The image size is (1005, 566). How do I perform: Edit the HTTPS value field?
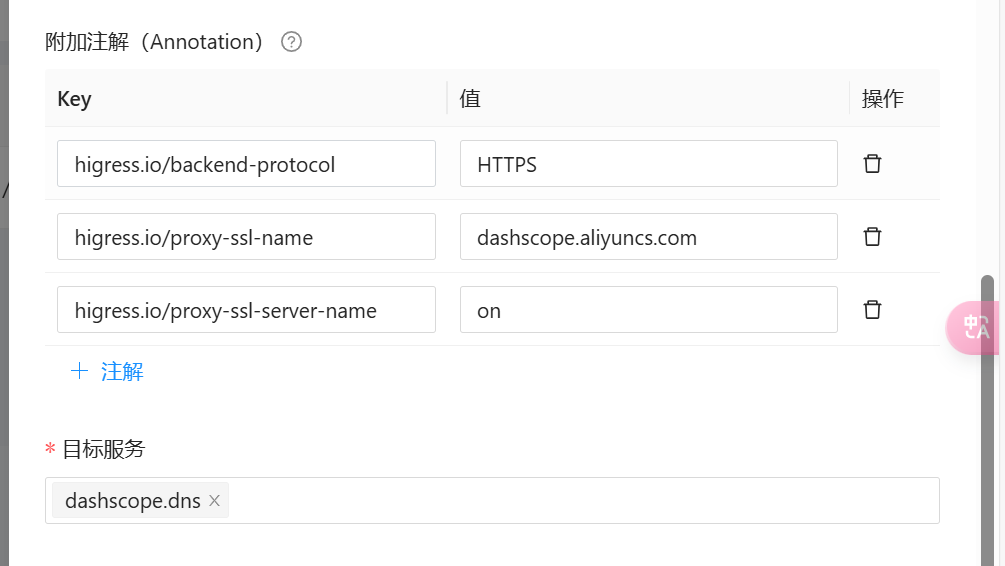648,164
